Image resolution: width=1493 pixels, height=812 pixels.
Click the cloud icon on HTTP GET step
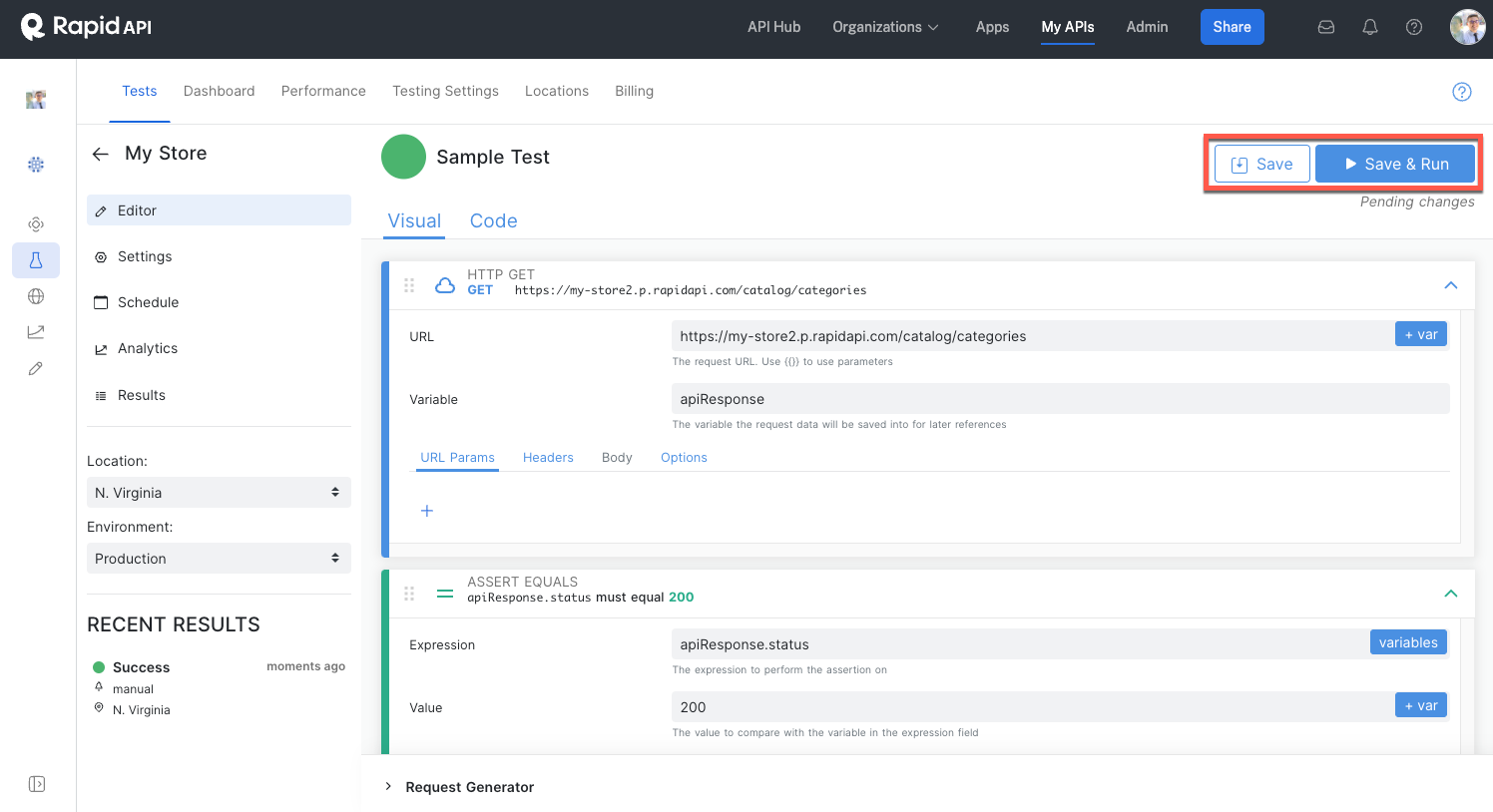point(445,285)
